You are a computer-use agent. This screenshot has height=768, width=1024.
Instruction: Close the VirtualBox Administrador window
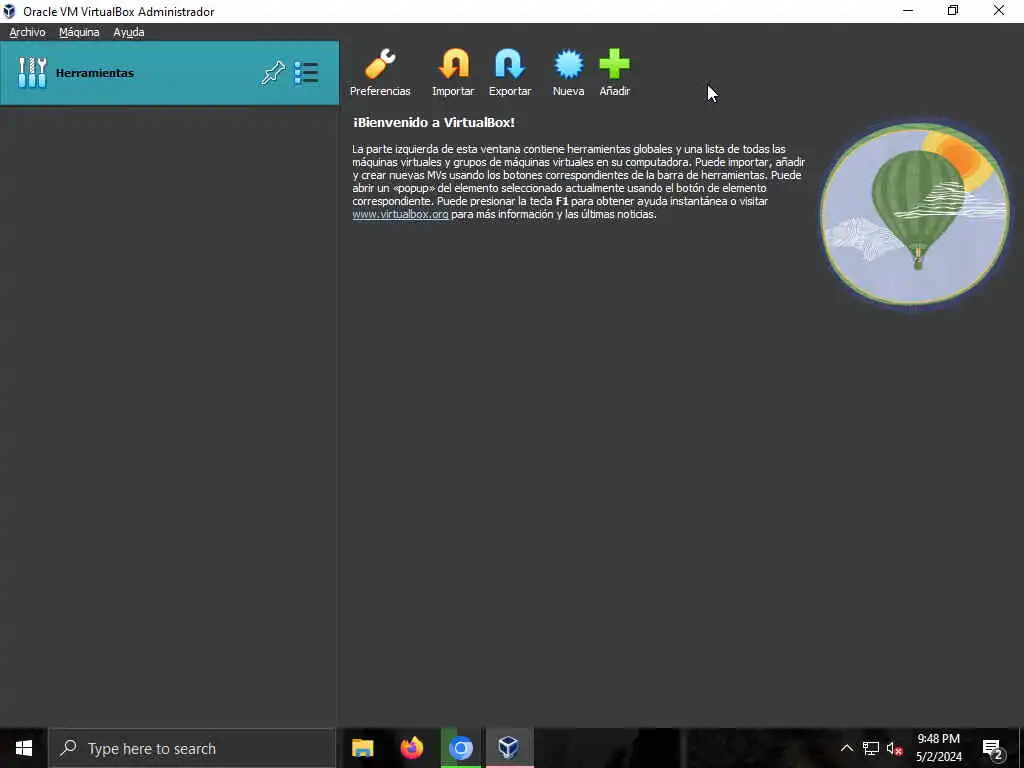(x=999, y=11)
